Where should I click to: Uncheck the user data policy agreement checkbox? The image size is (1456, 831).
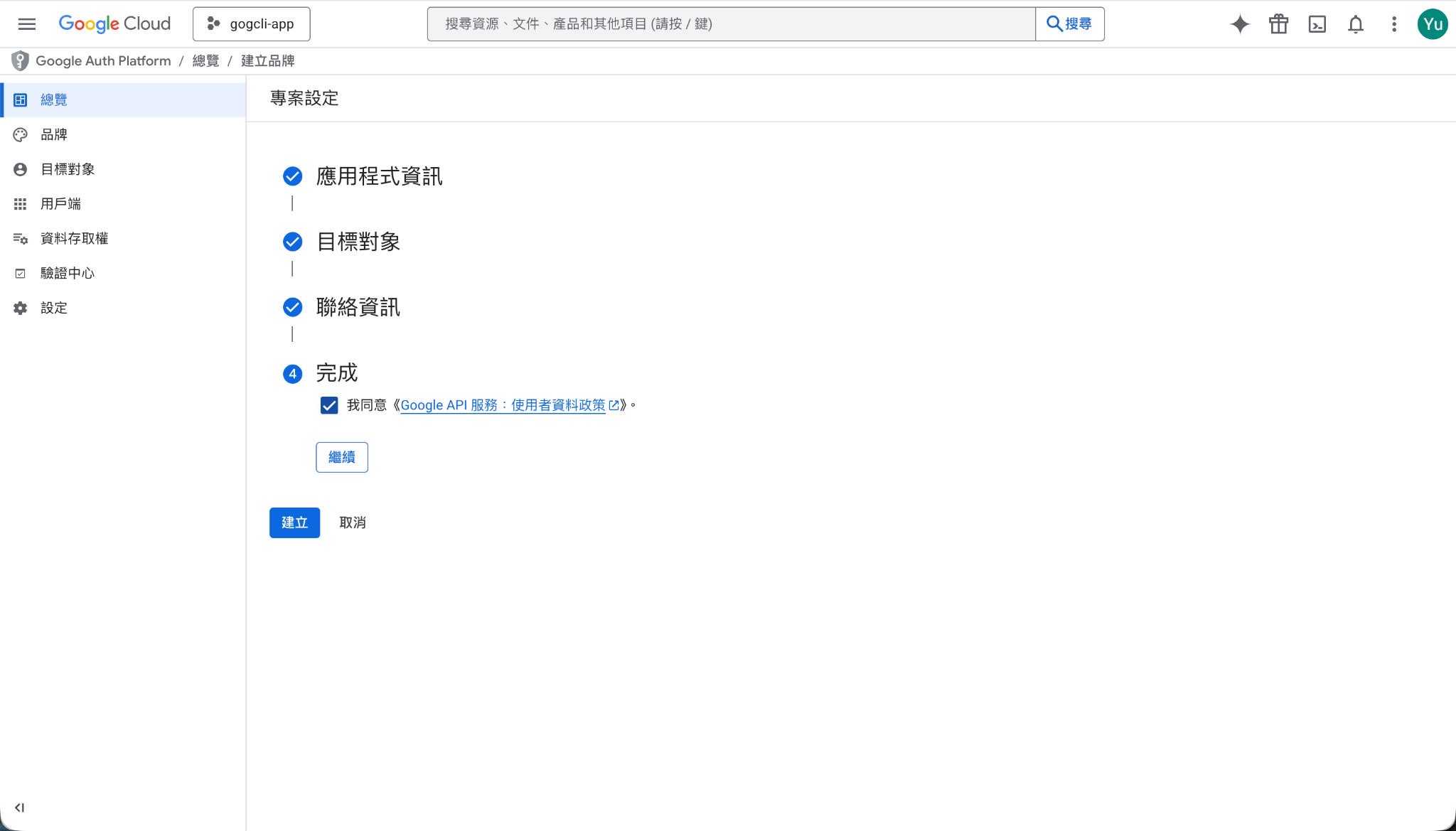click(328, 405)
